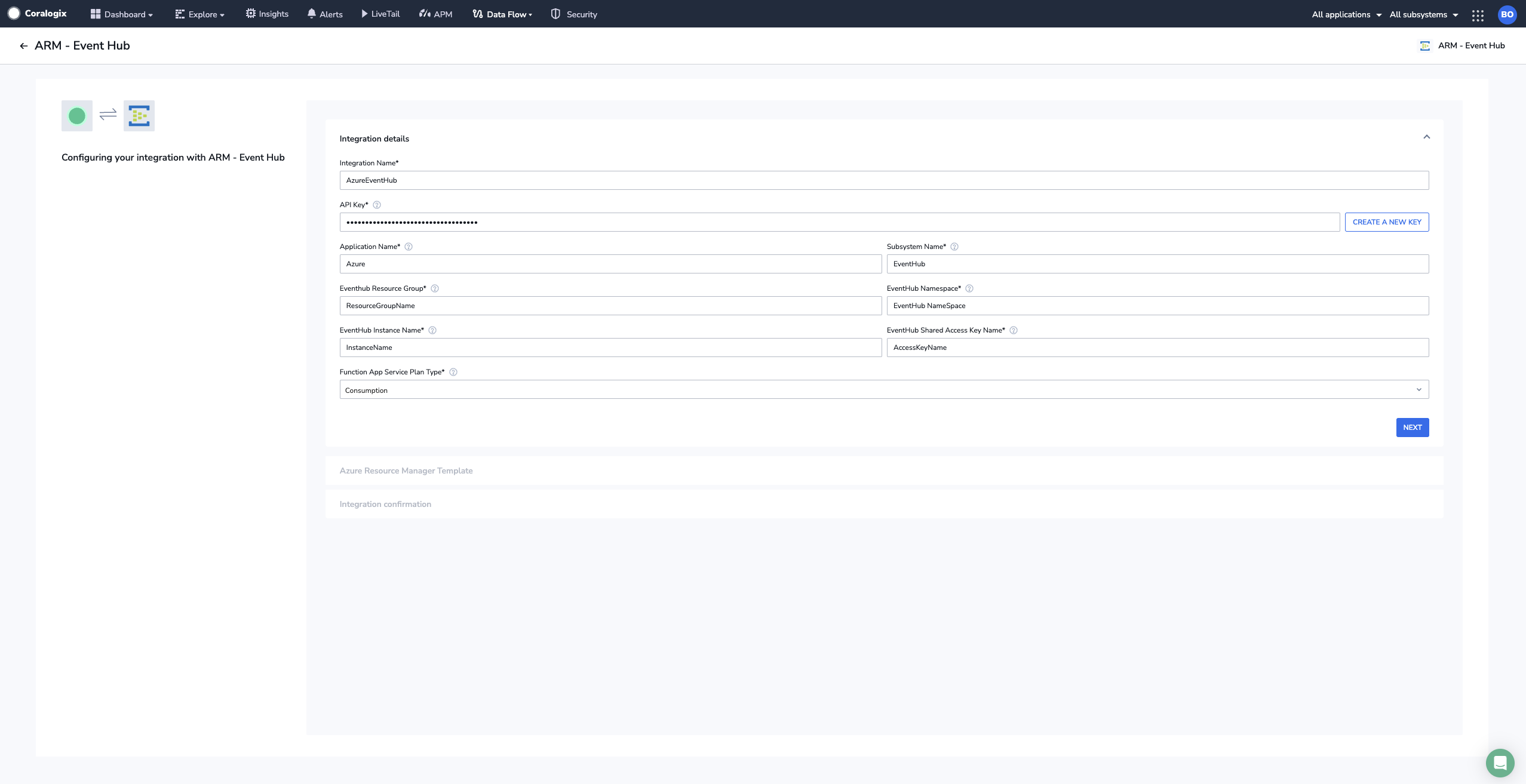Click the Event Hub logo tile
This screenshot has width=1526, height=784.
click(139, 116)
